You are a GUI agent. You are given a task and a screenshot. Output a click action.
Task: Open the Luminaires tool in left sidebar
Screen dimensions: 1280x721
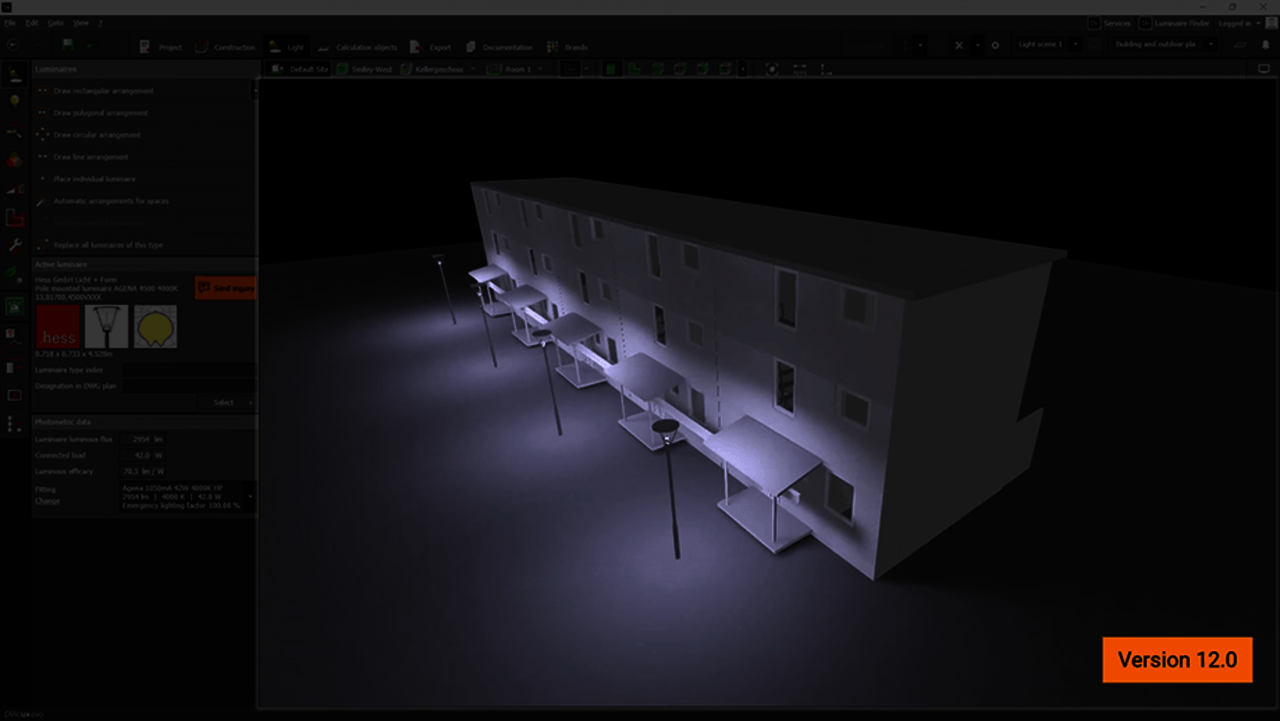[14, 72]
